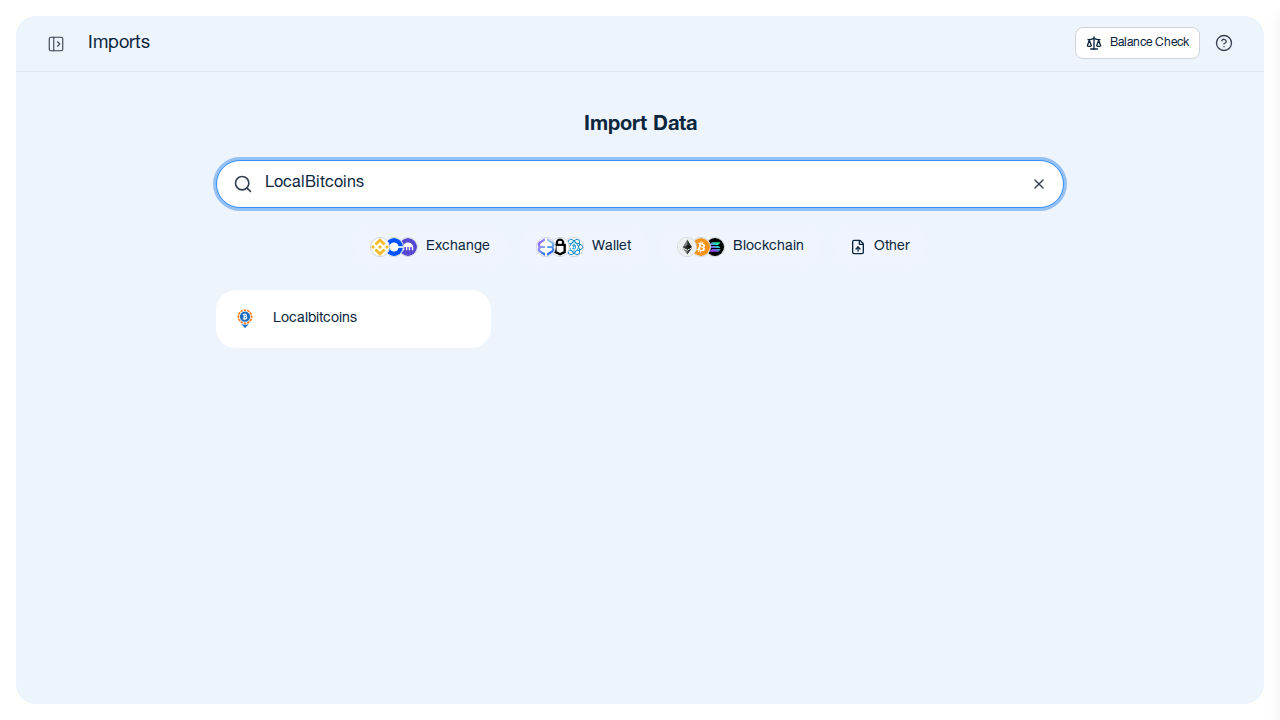
Task: Clear the search field with X
Action: (x=1039, y=184)
